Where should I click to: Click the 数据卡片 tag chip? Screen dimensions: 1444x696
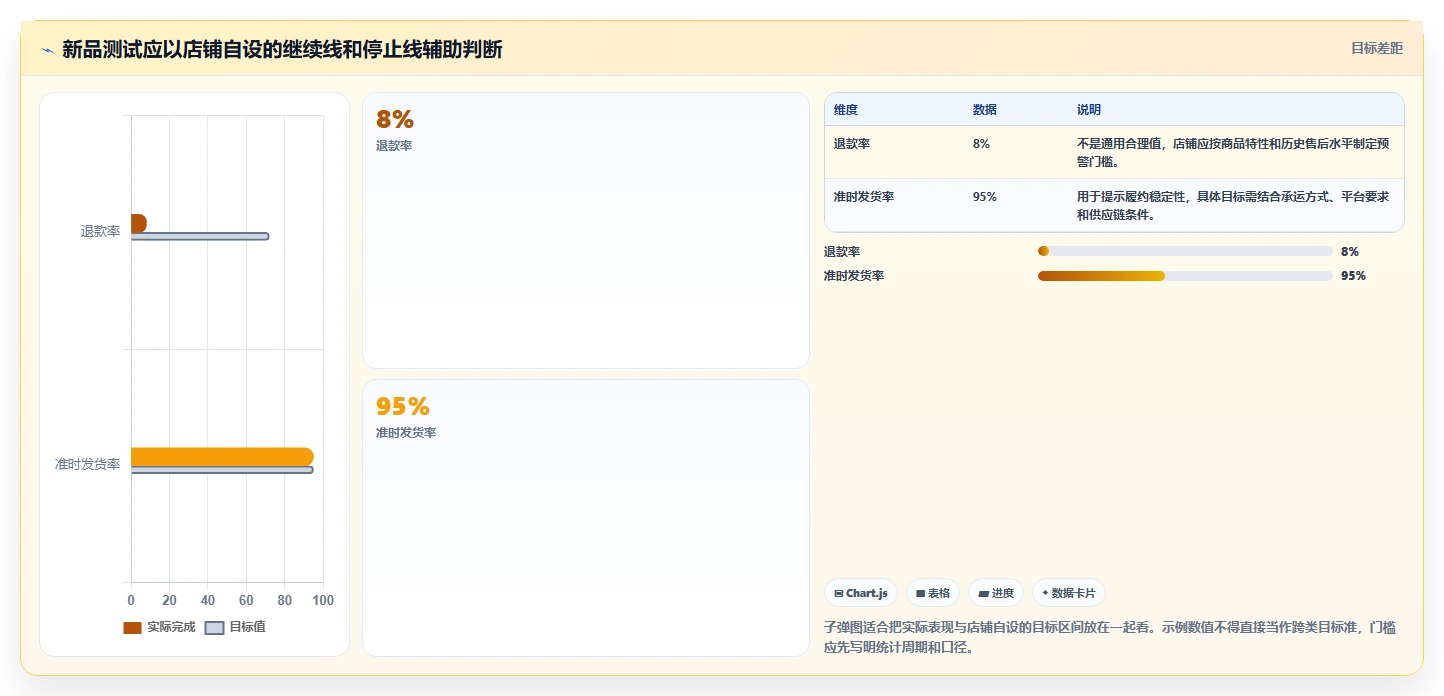pos(1069,593)
